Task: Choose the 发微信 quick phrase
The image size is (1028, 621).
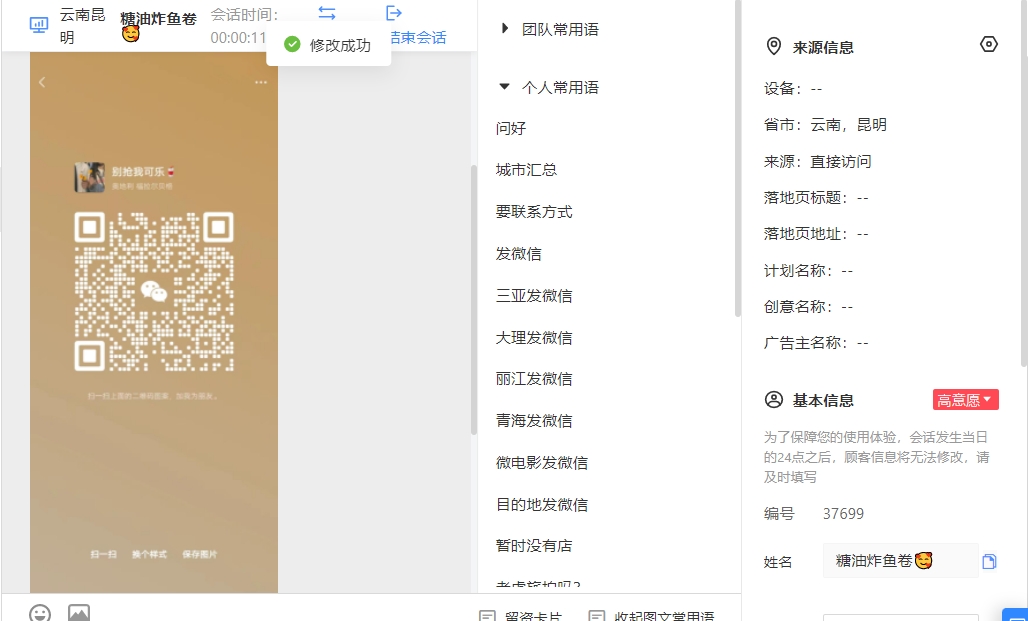Action: 519,254
